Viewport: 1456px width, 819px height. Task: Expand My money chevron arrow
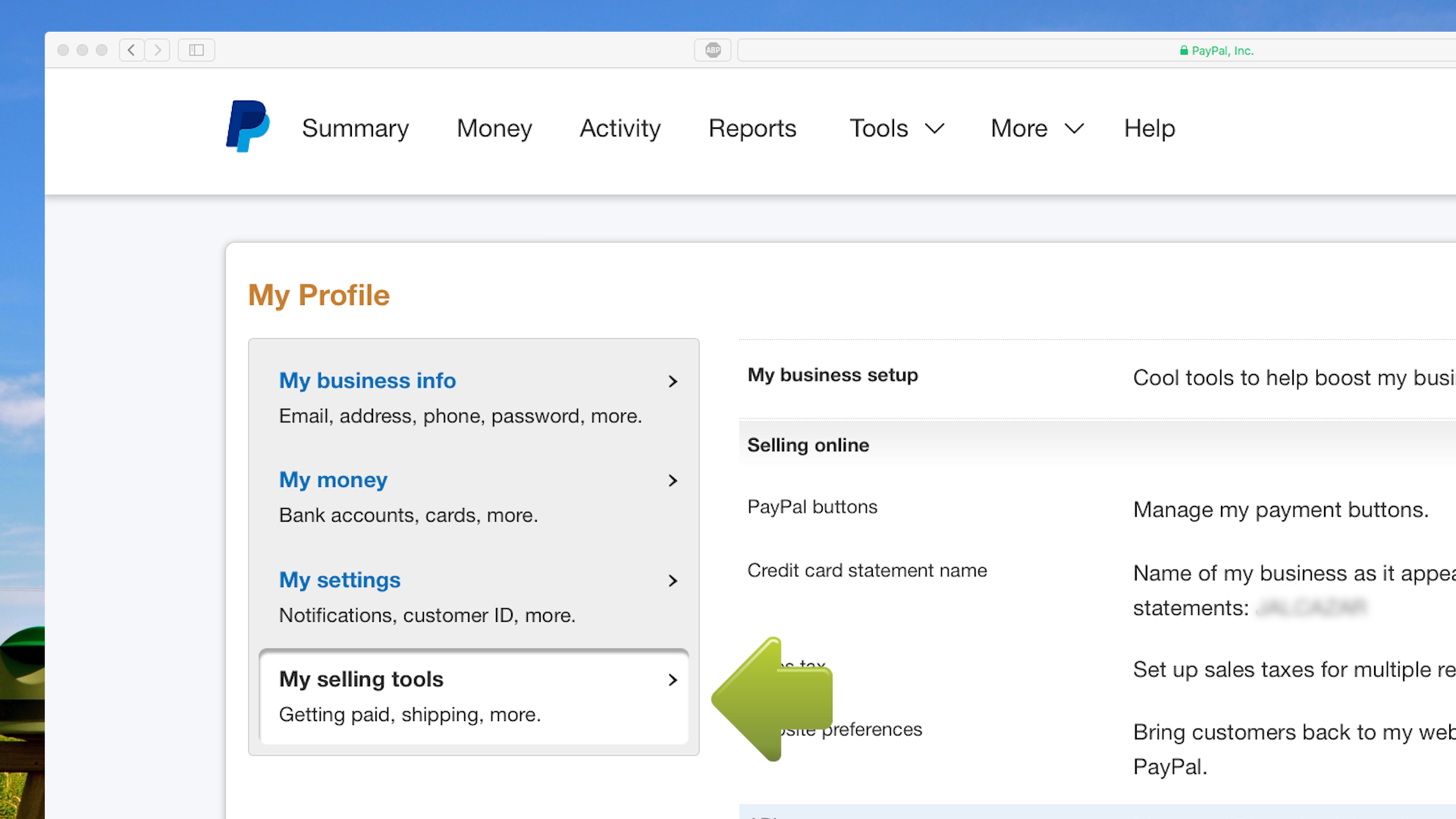(x=673, y=481)
